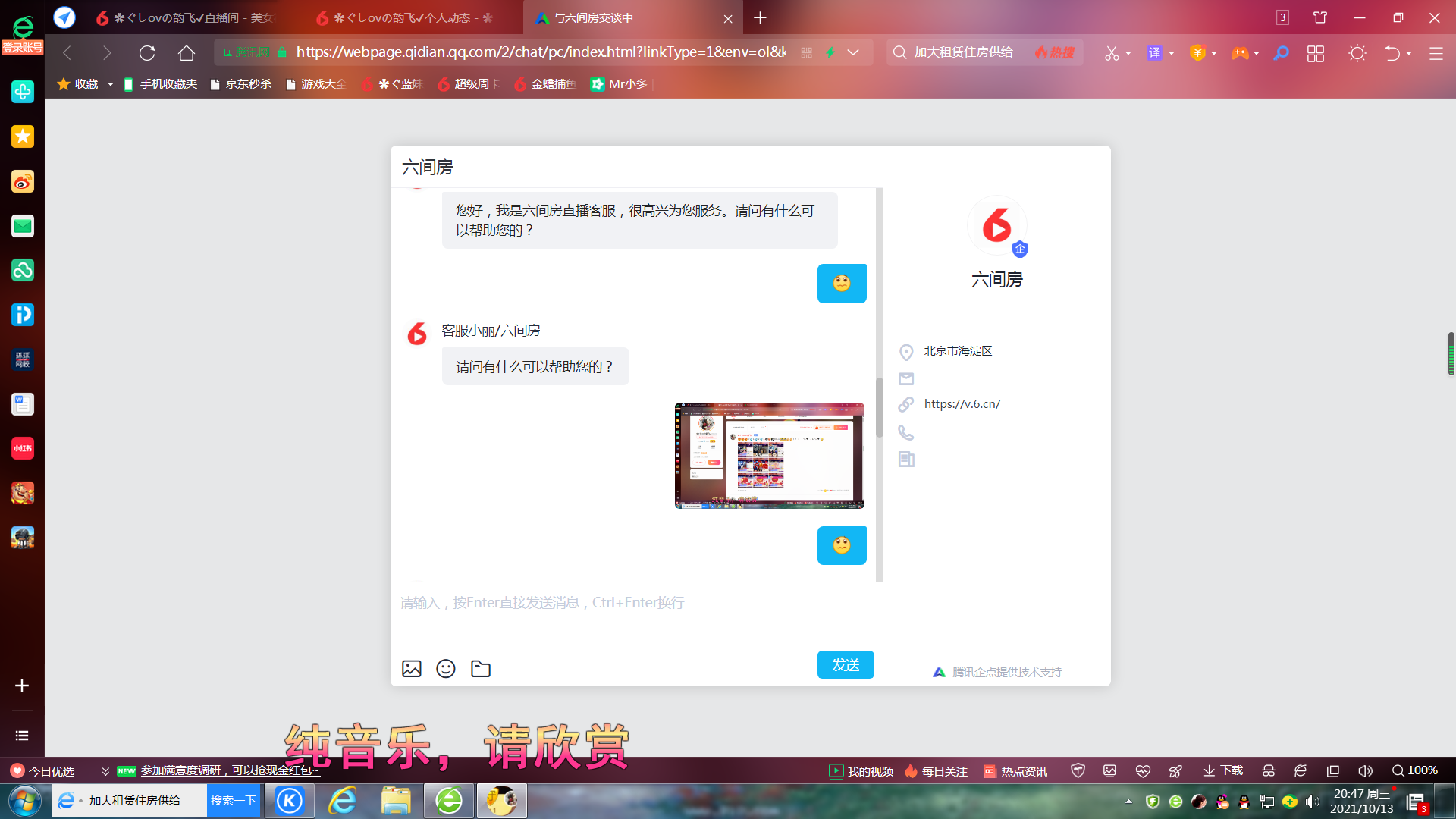Open the 京东秒杀 bookmark

[240, 84]
